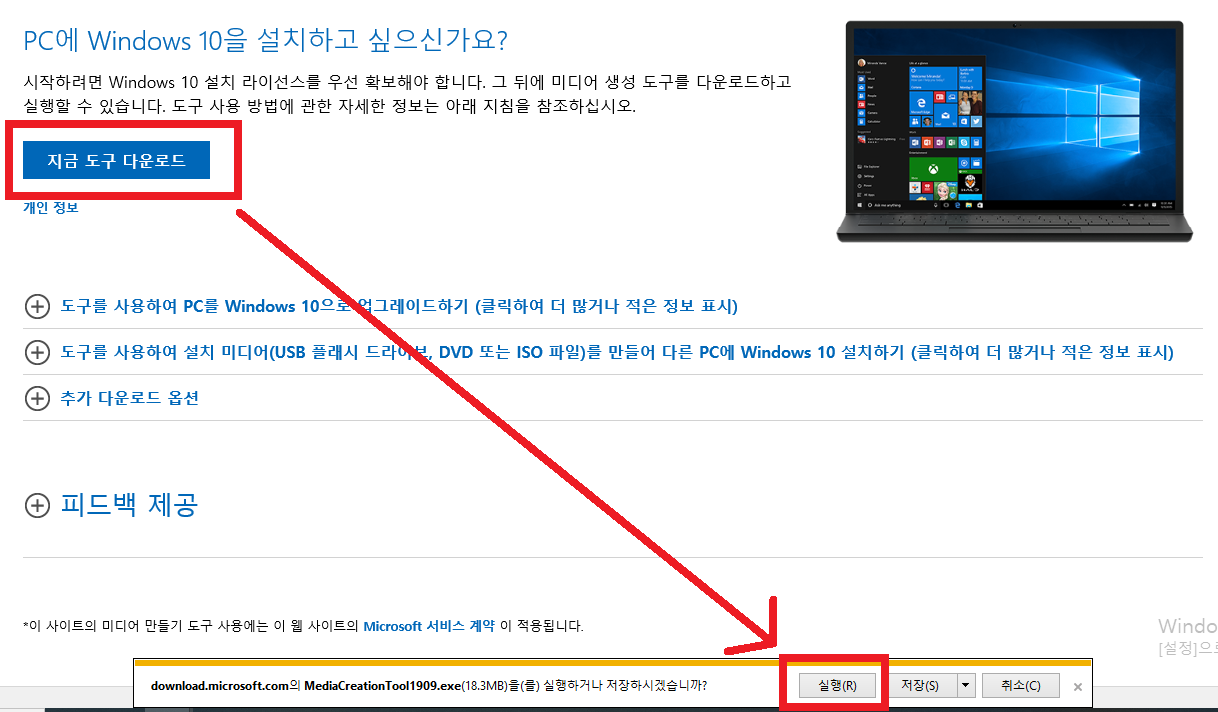
Task: Click the PC에 Windows 10을 설치하고 싶으신가요? heading
Action: 266,41
